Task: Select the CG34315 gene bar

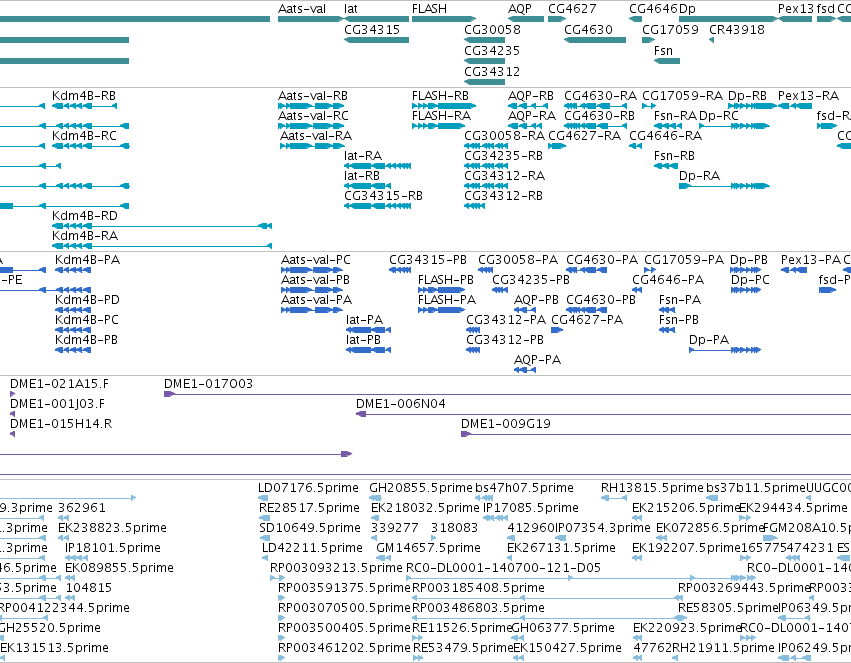Action: pos(376,40)
